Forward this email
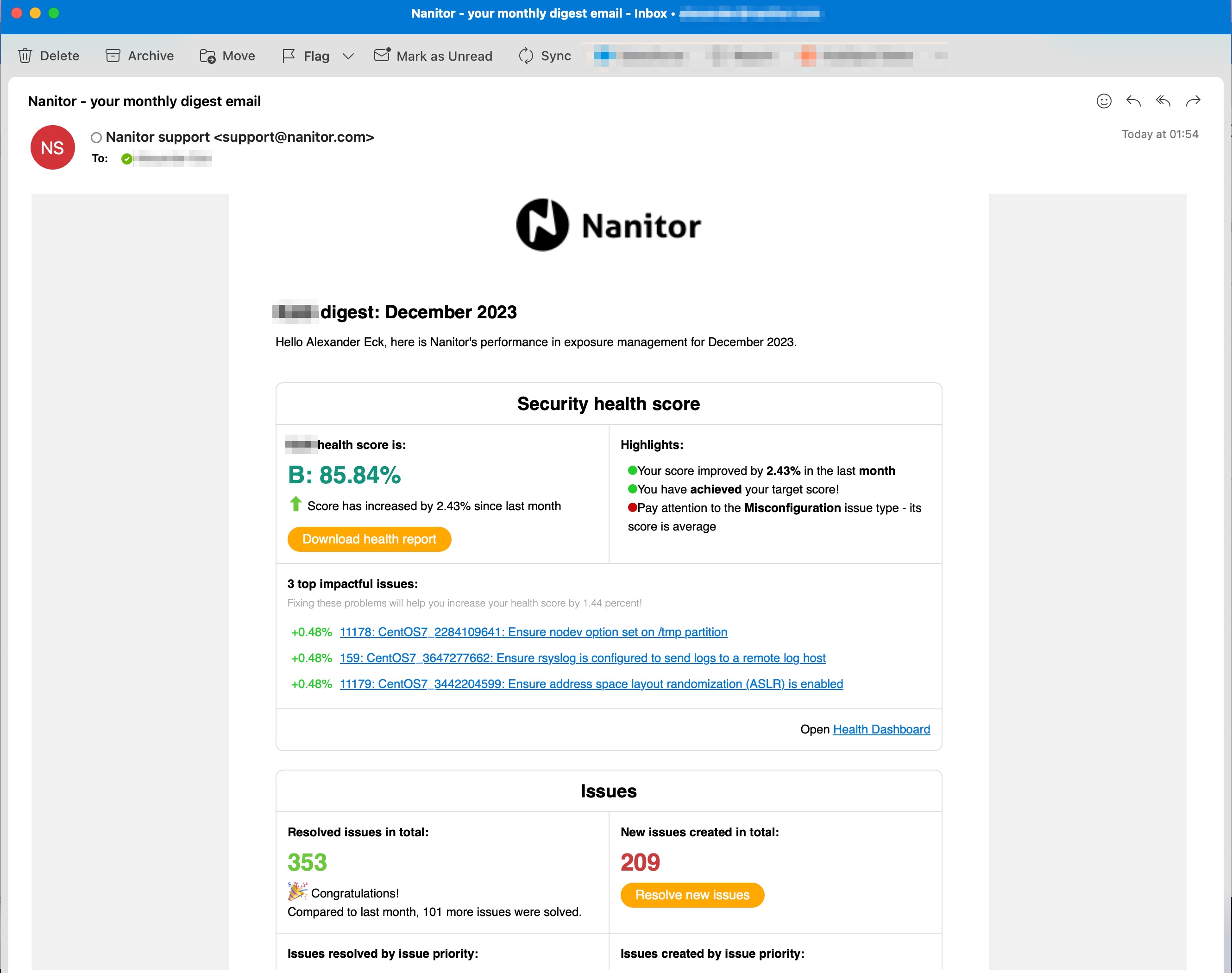 [x=1193, y=101]
